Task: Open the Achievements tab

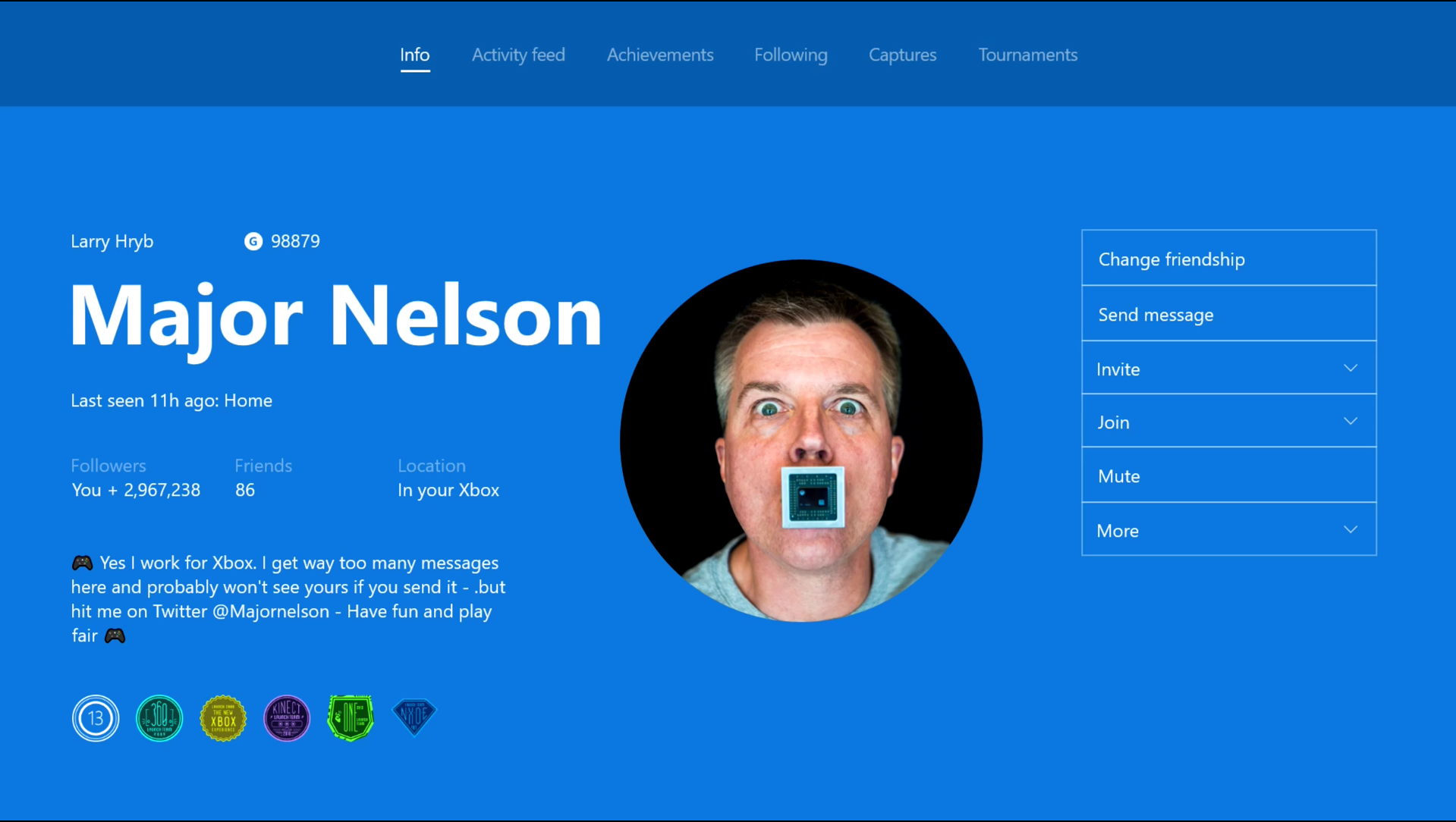Action: pos(659,55)
